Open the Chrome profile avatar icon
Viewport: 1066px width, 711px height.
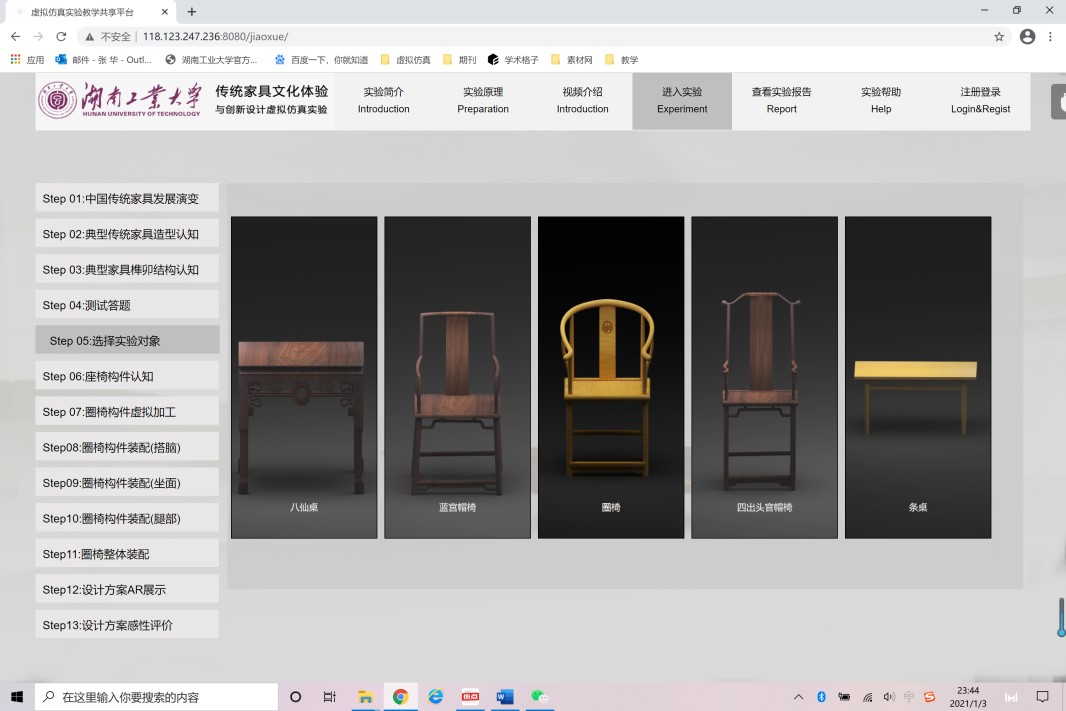pyautogui.click(x=1027, y=36)
